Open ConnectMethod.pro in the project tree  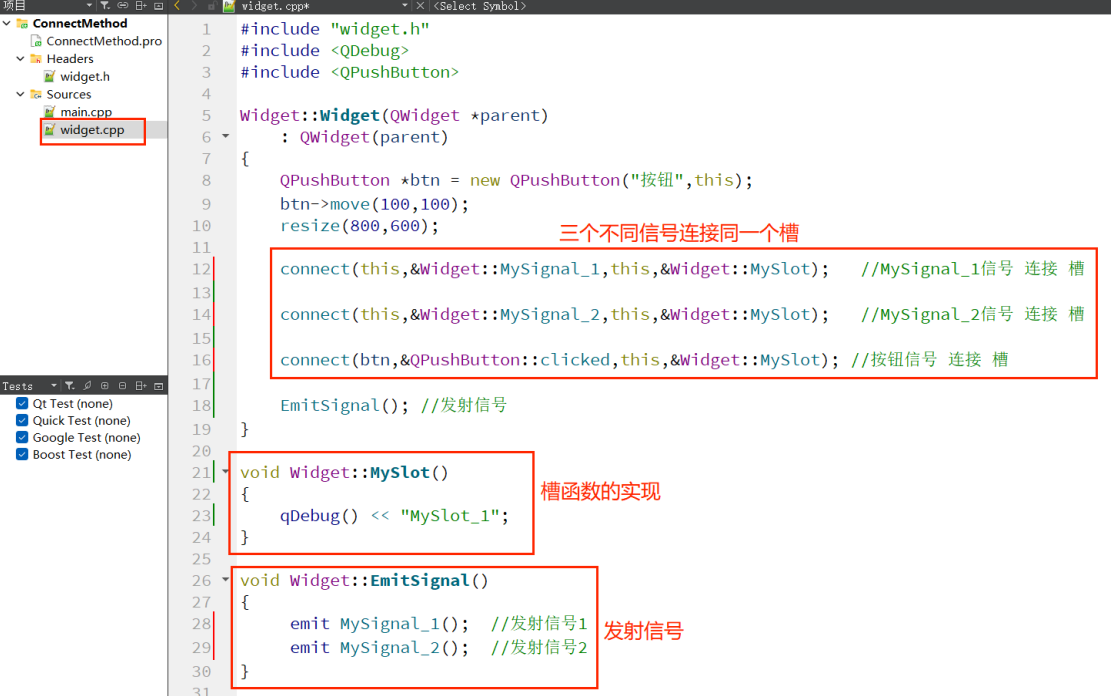coord(104,41)
